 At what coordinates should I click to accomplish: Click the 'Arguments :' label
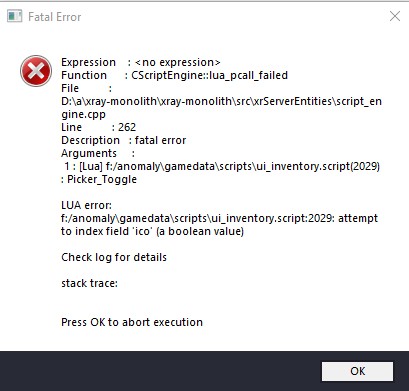[98, 153]
